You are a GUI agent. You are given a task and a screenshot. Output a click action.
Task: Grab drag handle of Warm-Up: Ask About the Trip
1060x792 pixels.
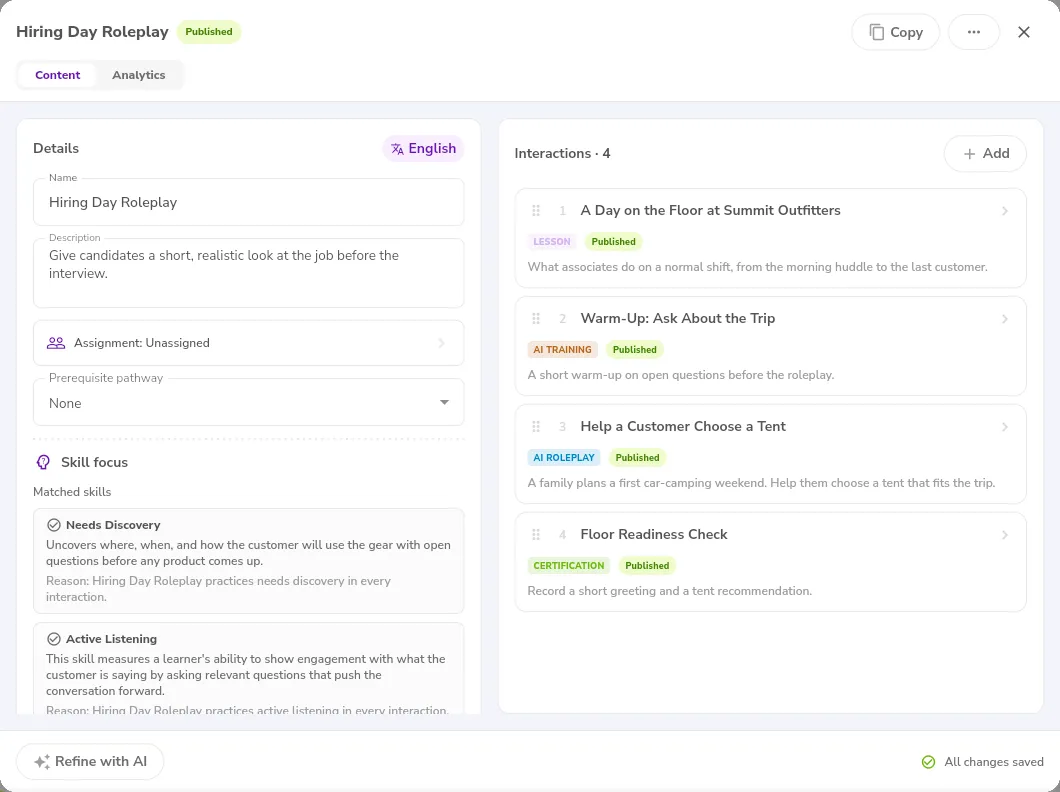coord(536,318)
